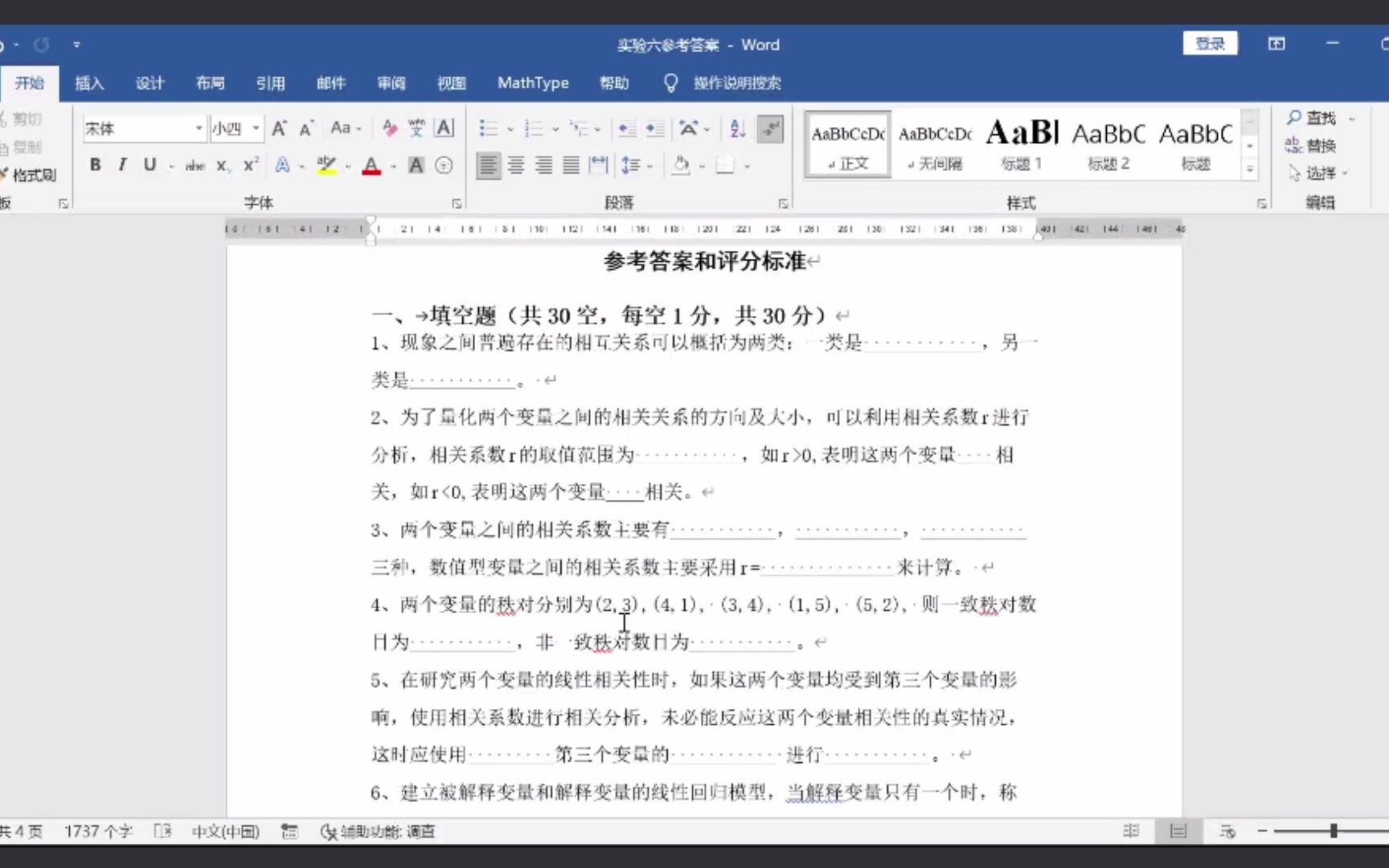Screen dimensions: 1389x868
Task: Open the 审阅 (Review) tab
Action: [391, 83]
